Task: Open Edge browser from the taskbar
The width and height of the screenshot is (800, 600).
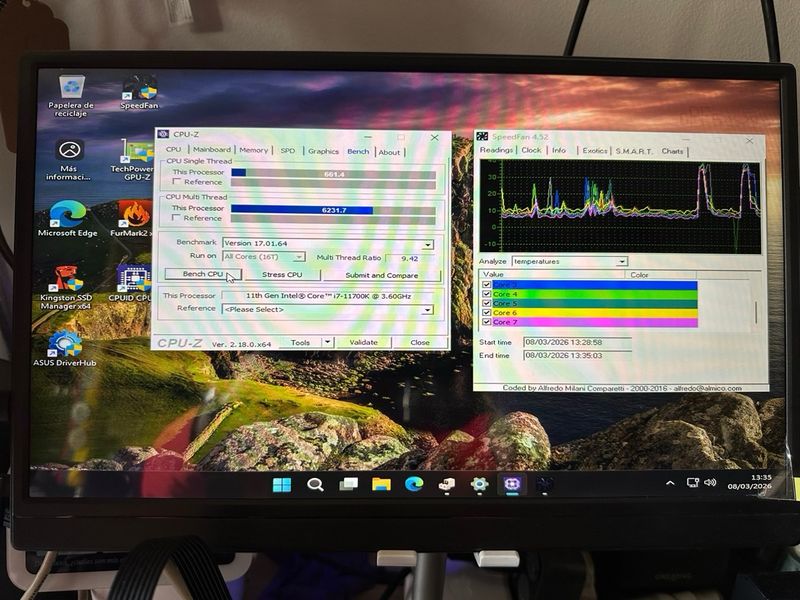Action: [x=414, y=484]
